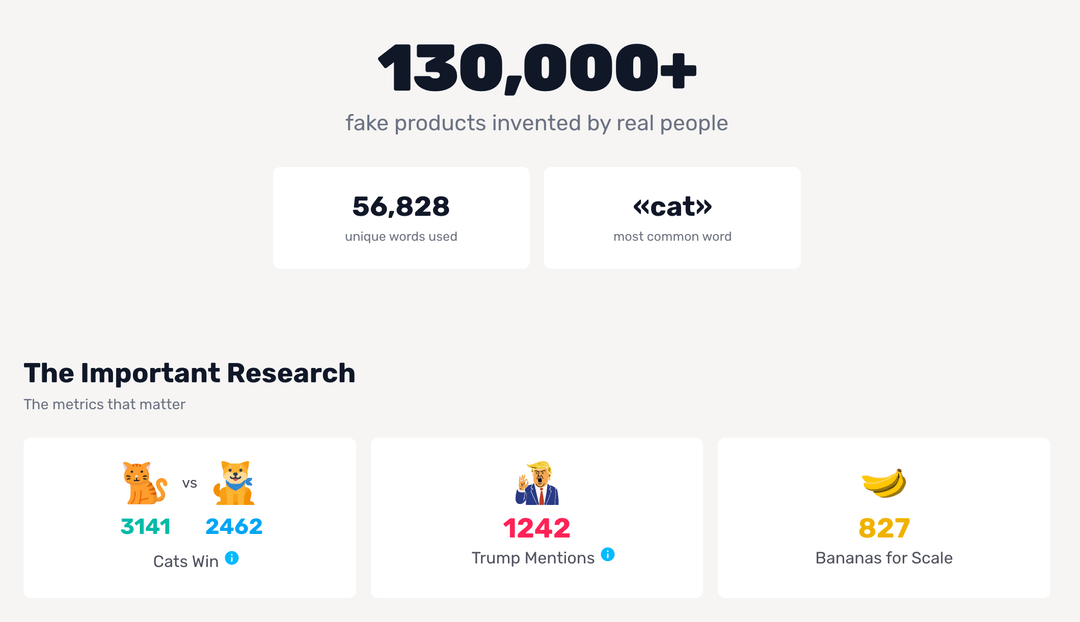This screenshot has width=1080, height=622.
Task: Click the banana emoji icon
Action: point(884,483)
